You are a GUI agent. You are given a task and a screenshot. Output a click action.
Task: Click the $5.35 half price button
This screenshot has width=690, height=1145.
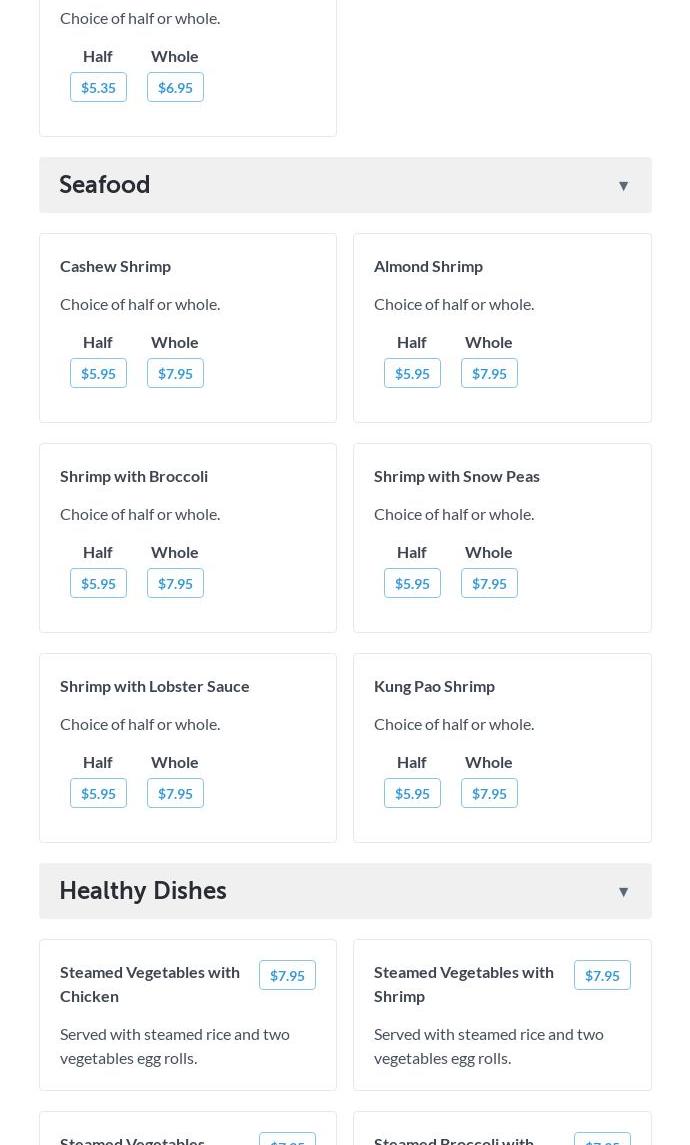98,87
